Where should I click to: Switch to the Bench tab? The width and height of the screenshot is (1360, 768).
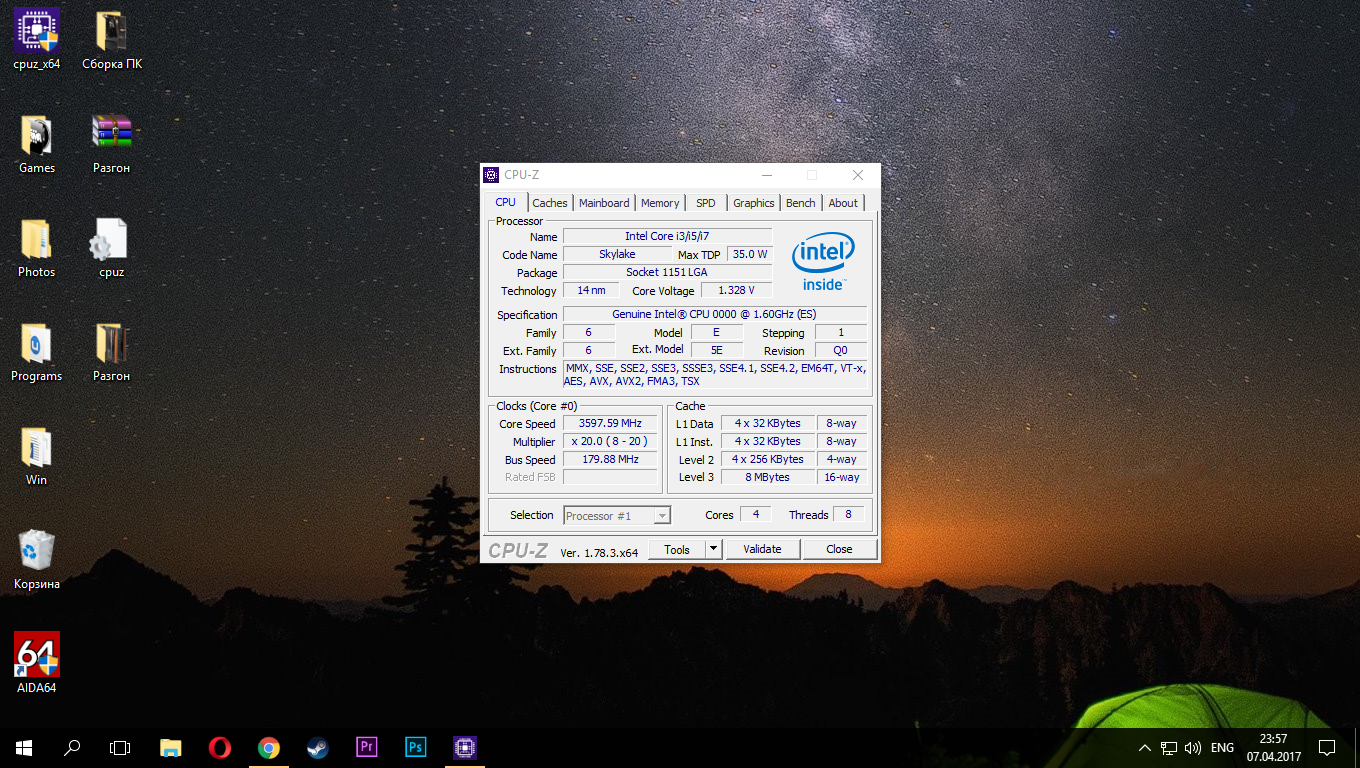(800, 203)
